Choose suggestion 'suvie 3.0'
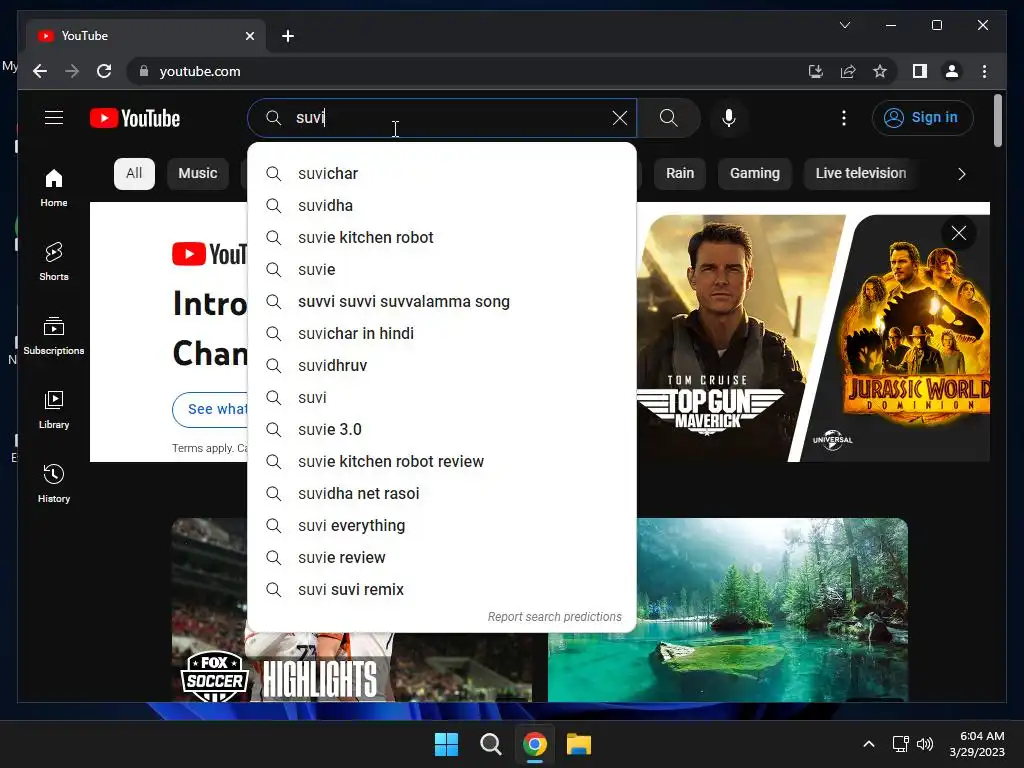Screen dimensions: 1024x768 (442, 430)
